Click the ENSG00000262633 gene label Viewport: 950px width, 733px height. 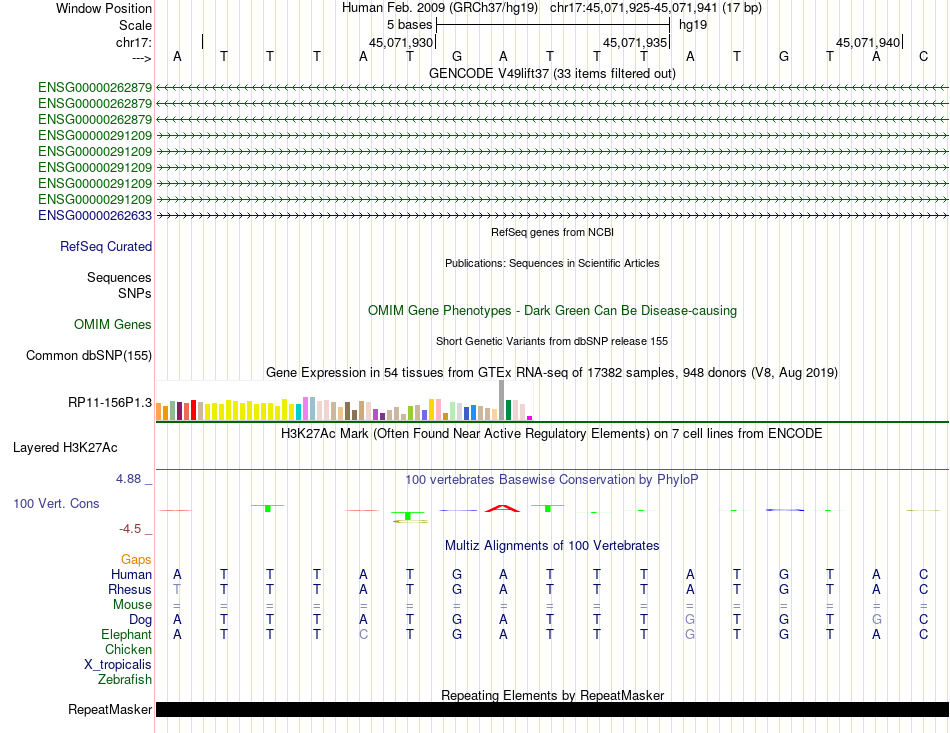[x=95, y=216]
